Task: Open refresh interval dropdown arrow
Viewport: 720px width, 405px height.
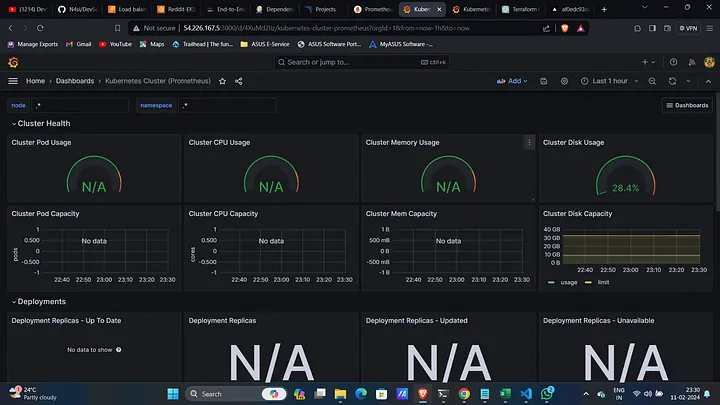Action: [x=688, y=81]
